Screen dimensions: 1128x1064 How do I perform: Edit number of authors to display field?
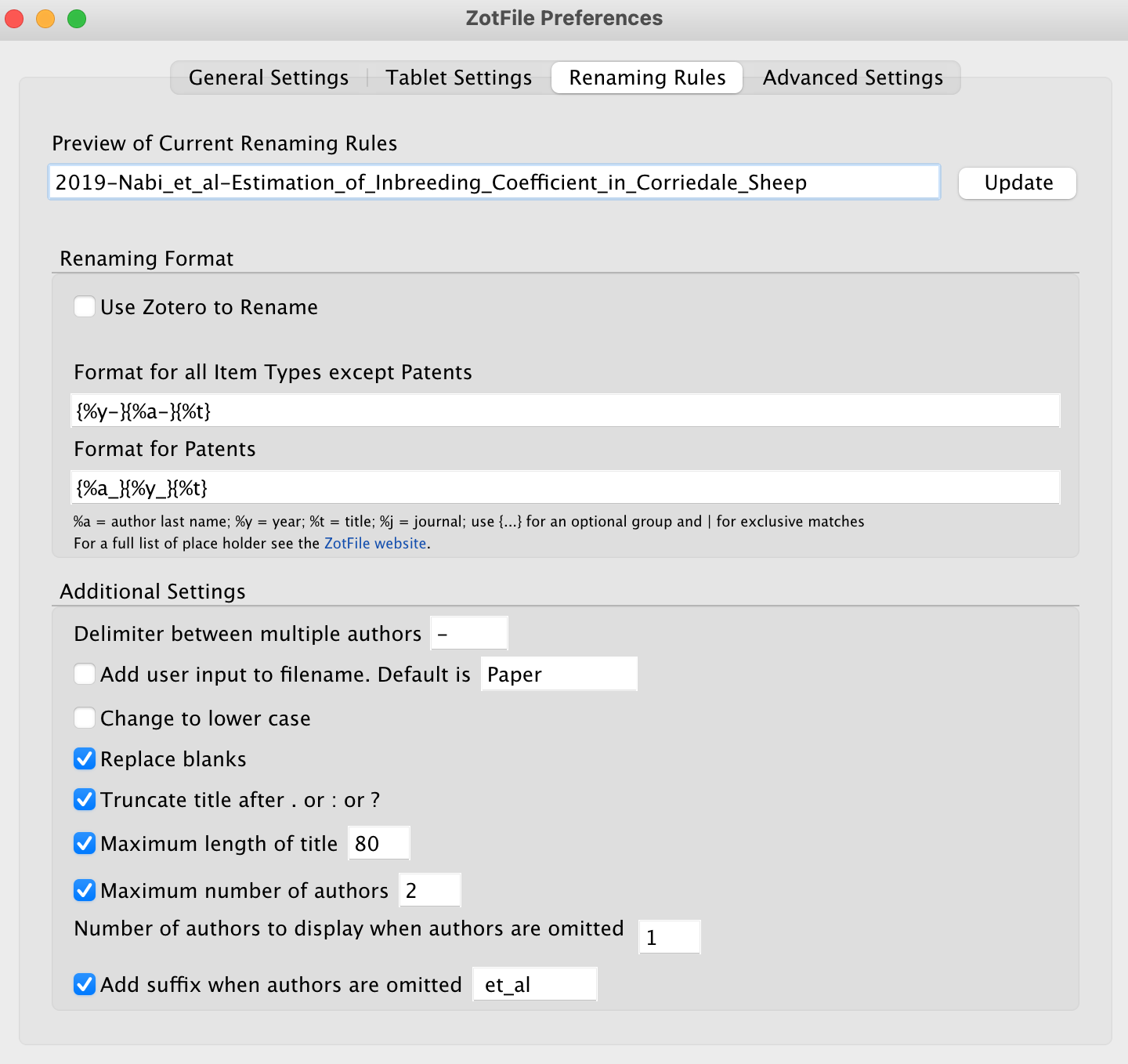(x=670, y=937)
